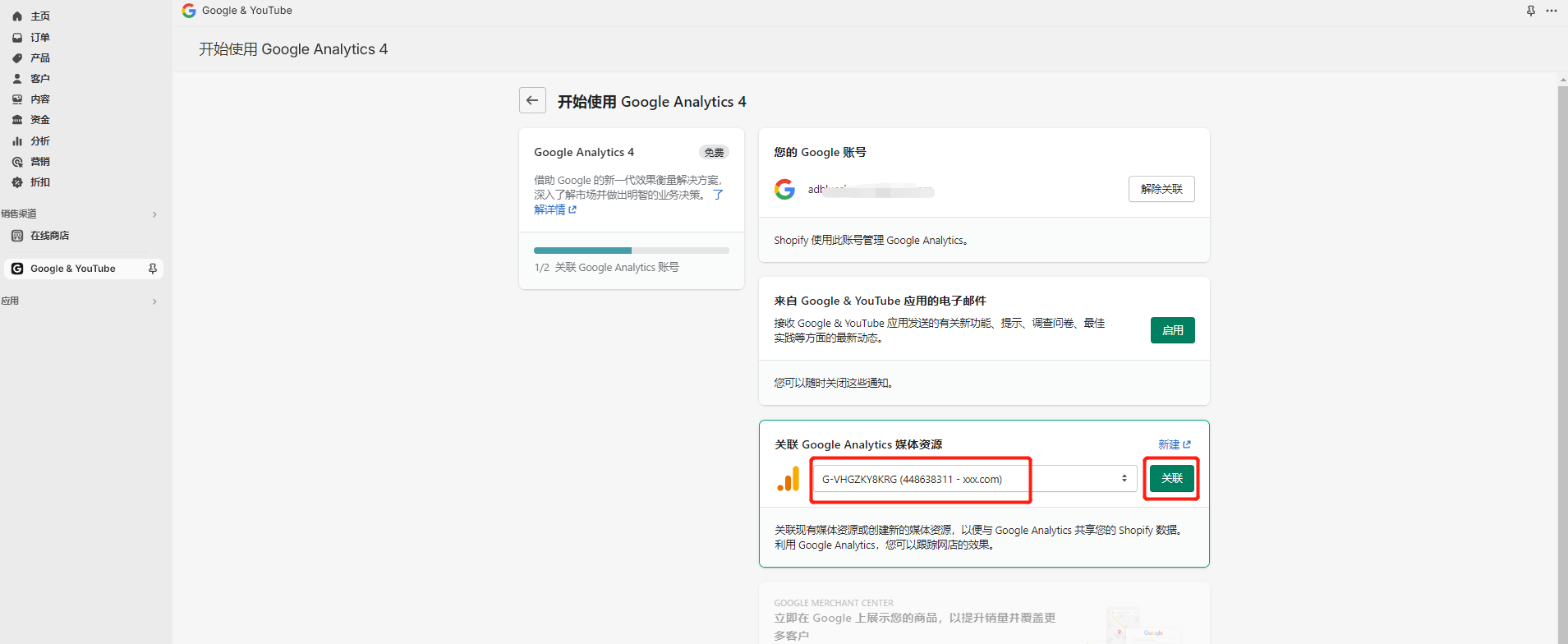Open the 营销 marketing icon

pos(17,161)
